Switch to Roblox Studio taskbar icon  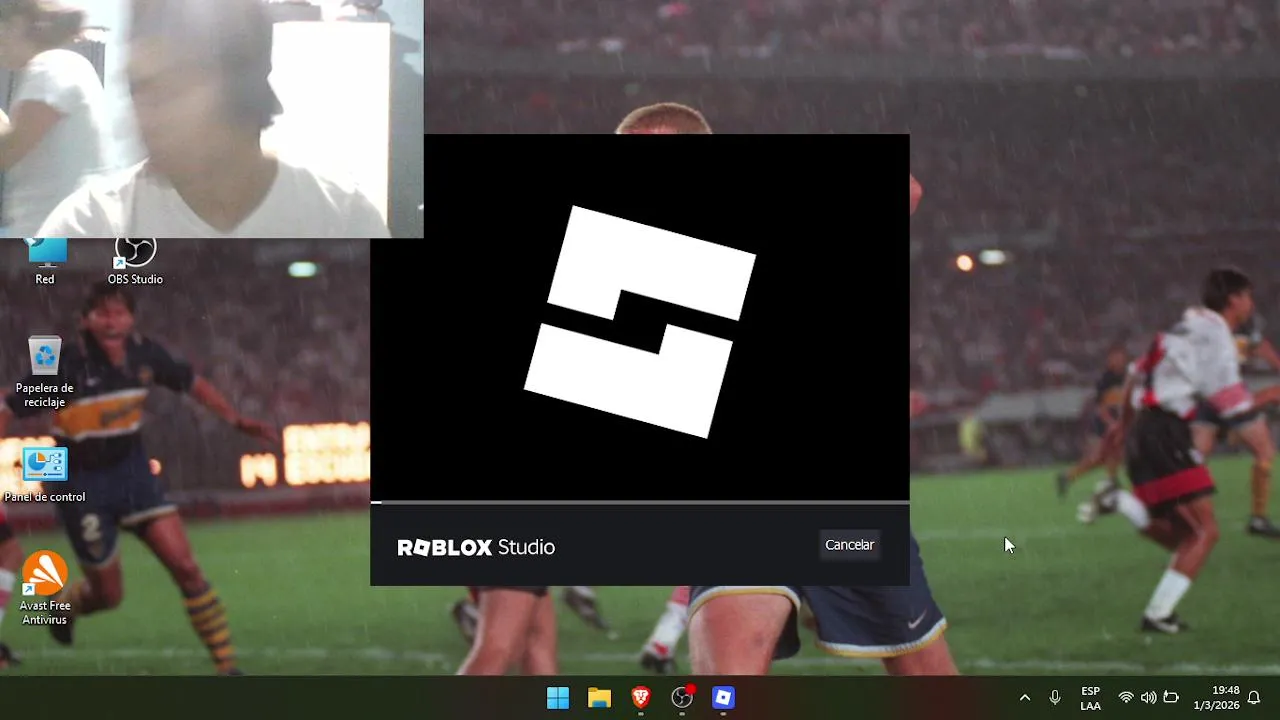723,698
